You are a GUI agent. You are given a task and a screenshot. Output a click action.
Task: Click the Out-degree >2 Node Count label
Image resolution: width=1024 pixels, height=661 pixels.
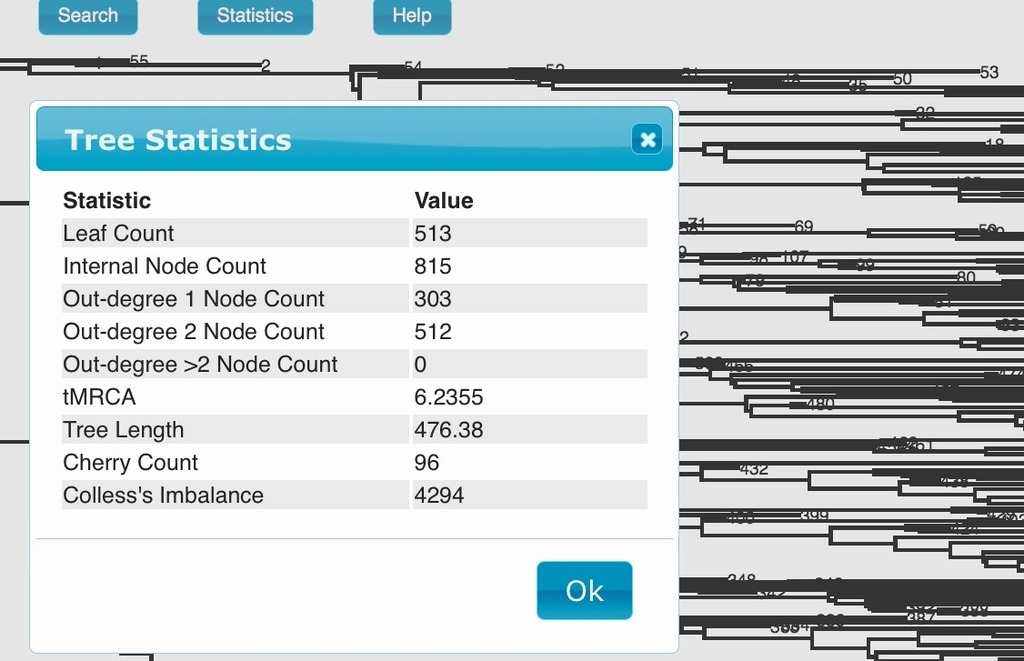tap(200, 364)
